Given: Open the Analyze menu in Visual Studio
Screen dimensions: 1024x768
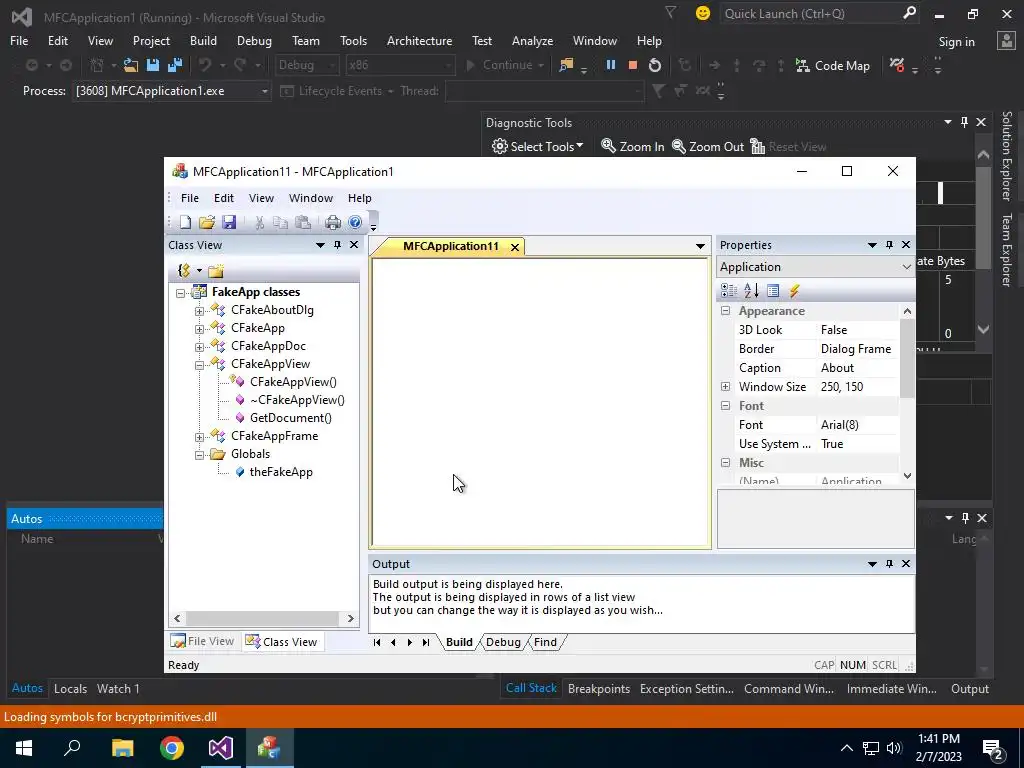Looking at the screenshot, I should click(x=532, y=40).
